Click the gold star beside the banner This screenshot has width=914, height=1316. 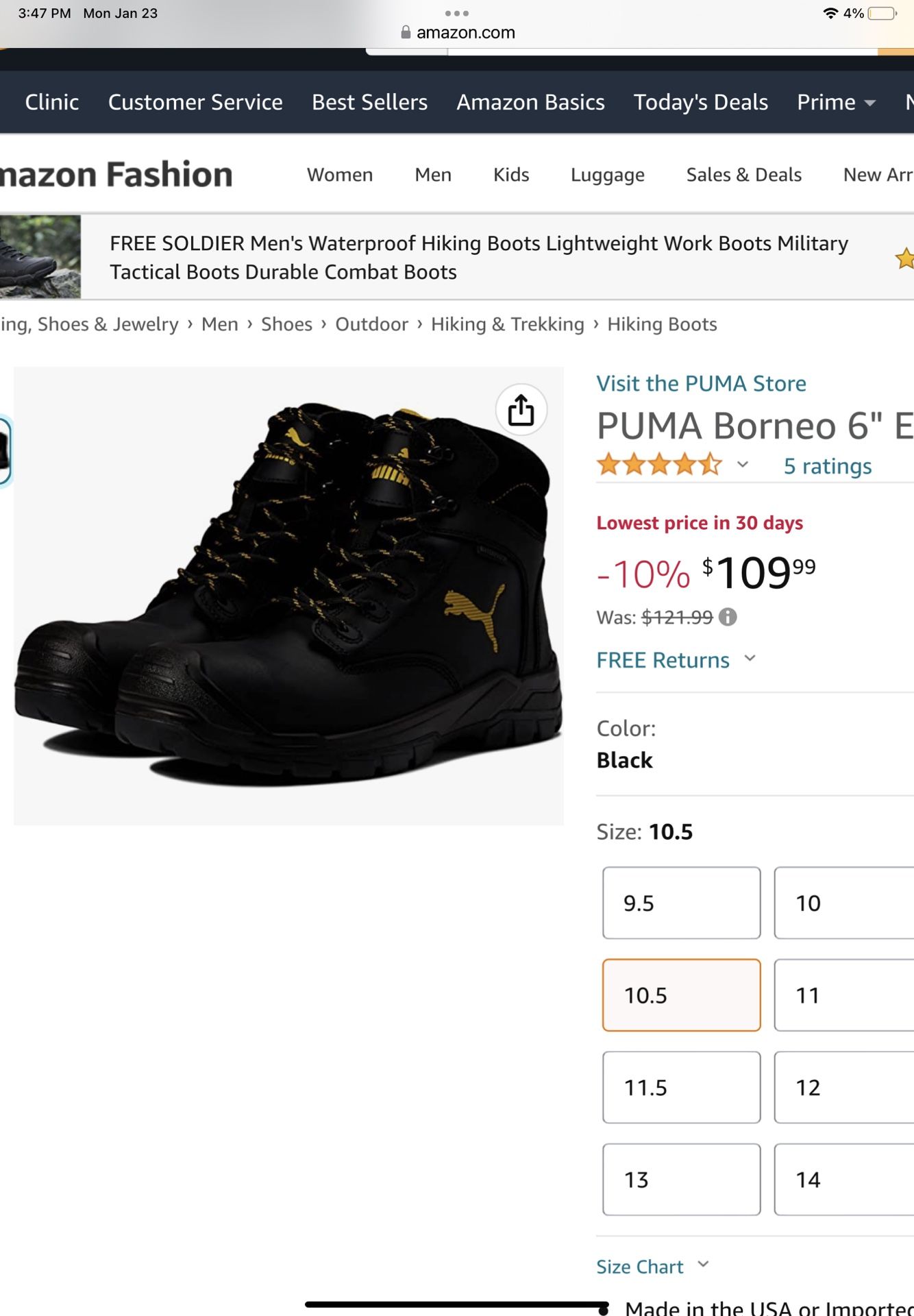[905, 259]
